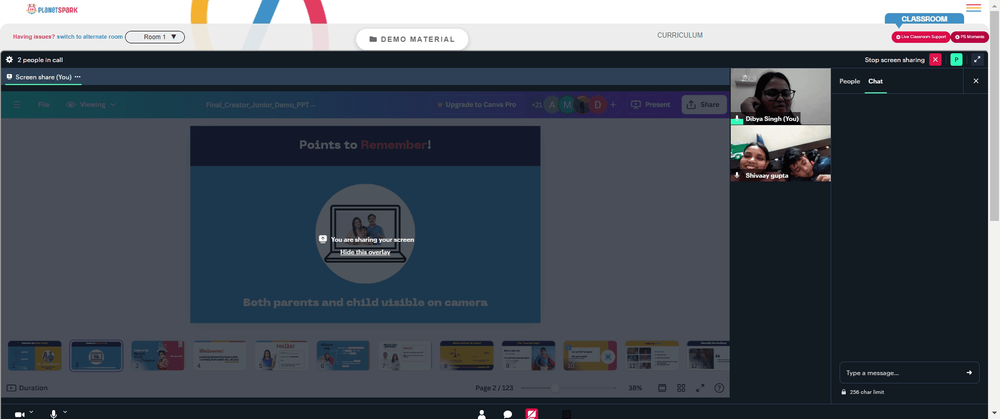Click Hide this overlay link
Image resolution: width=1000 pixels, height=419 pixels.
[365, 252]
